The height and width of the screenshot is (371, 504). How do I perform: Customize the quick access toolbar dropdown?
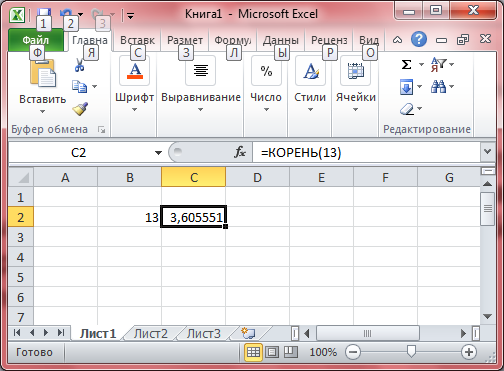130,15
